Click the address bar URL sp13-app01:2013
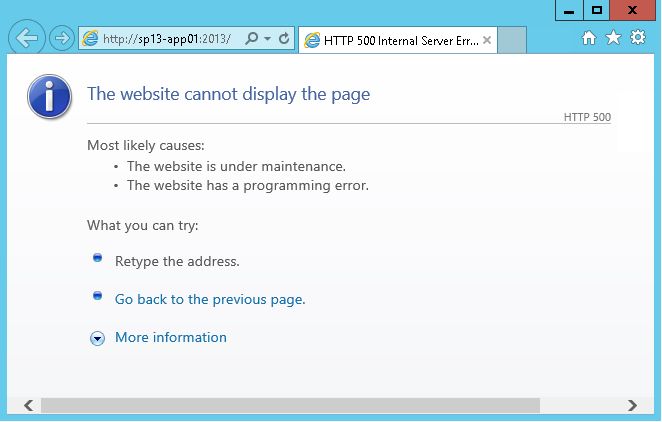662x422 pixels. point(167,39)
